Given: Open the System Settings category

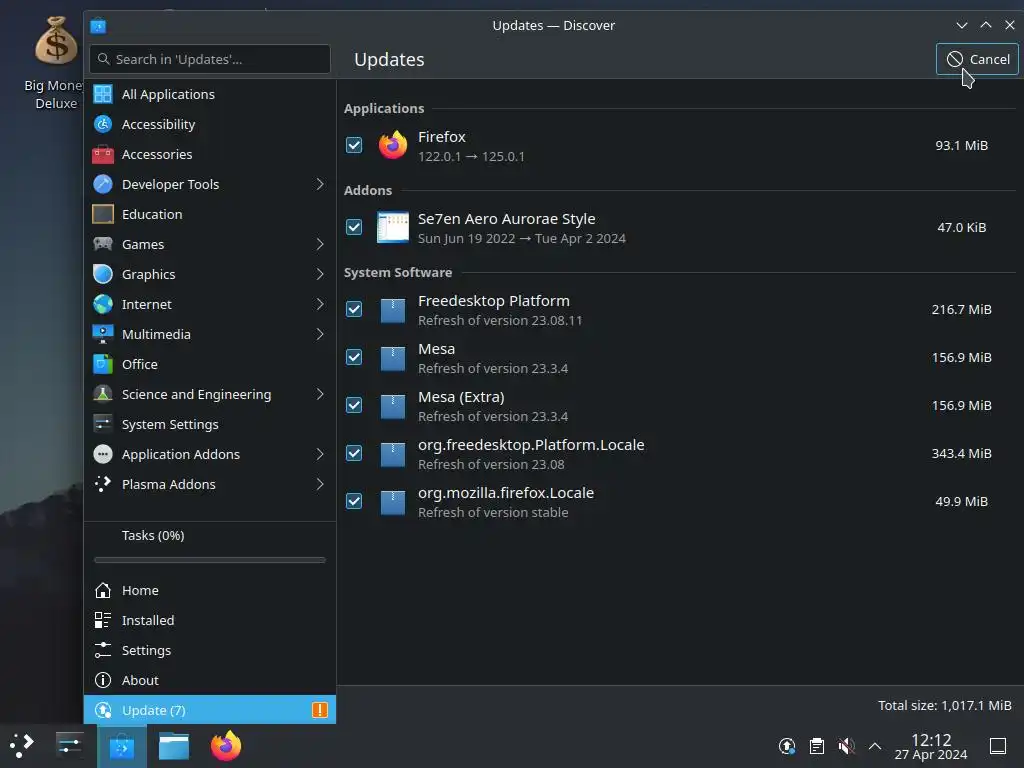Looking at the screenshot, I should (x=210, y=424).
